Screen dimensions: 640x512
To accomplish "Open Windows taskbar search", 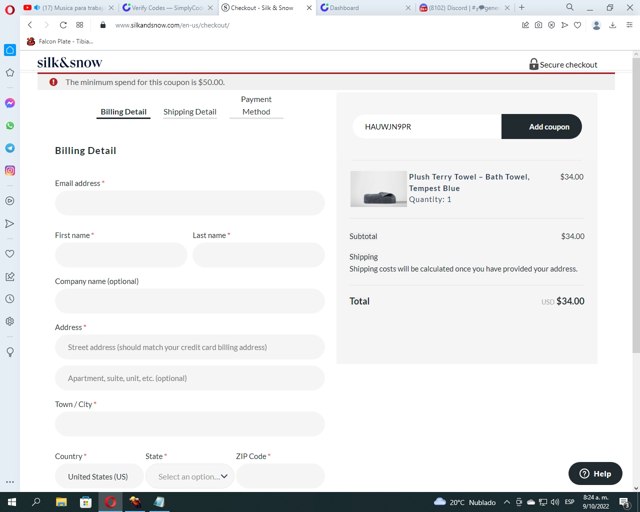I will tap(36, 502).
